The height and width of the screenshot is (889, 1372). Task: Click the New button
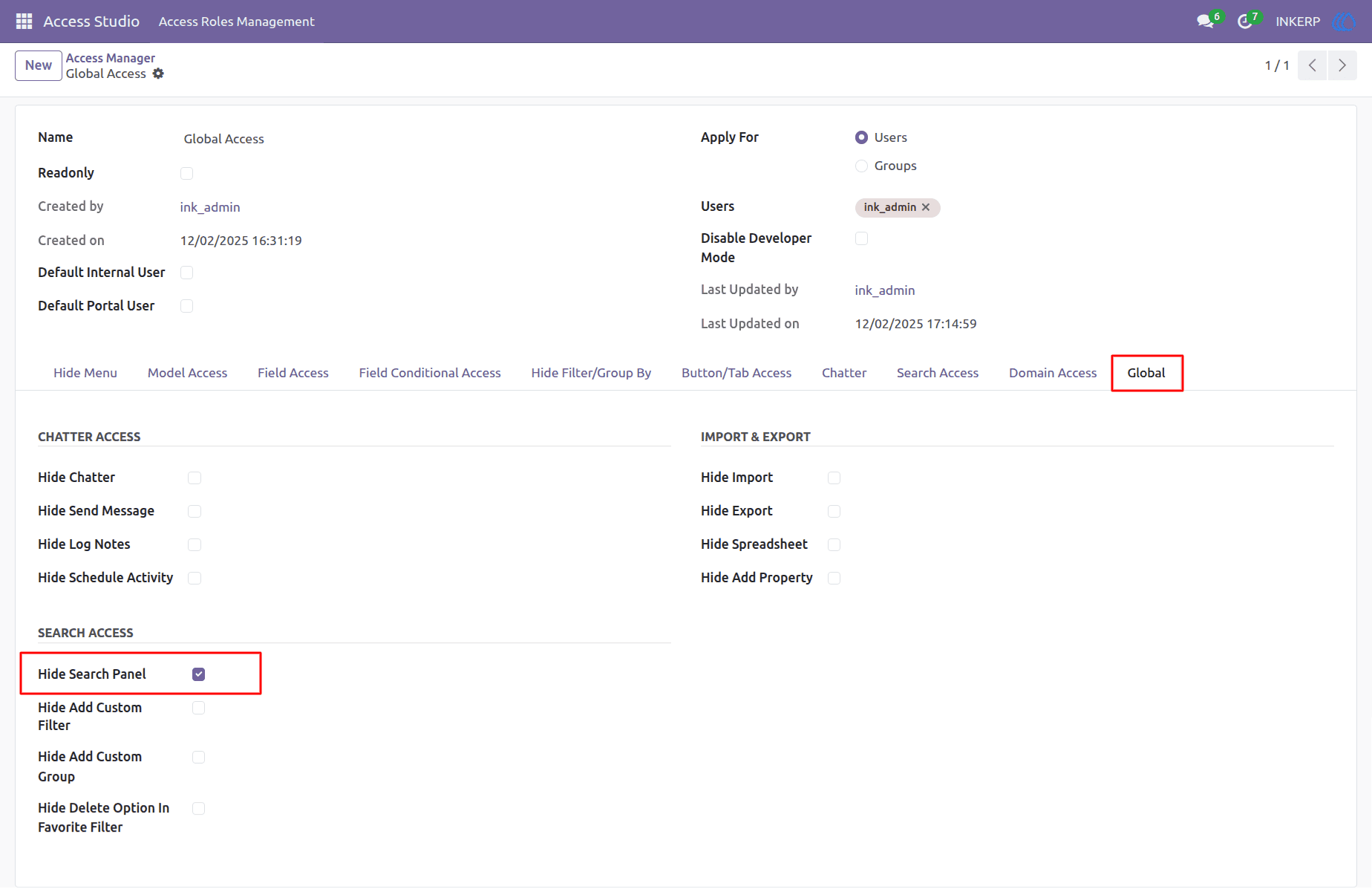[39, 65]
